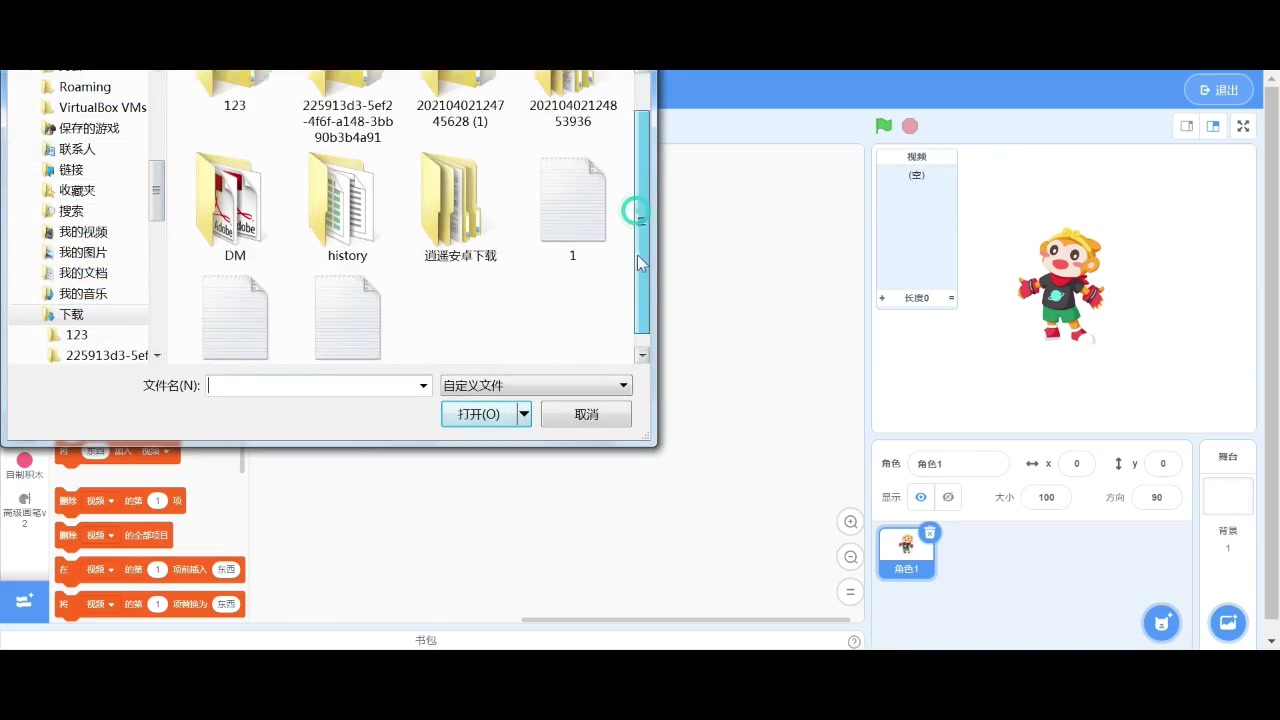Click the 取消 cancel button
The height and width of the screenshot is (720, 1280).
point(585,413)
